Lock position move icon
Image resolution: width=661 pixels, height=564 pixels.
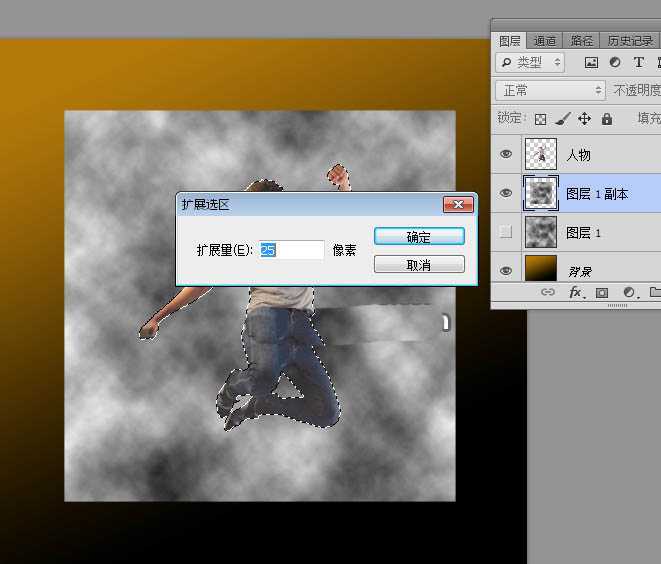point(585,118)
